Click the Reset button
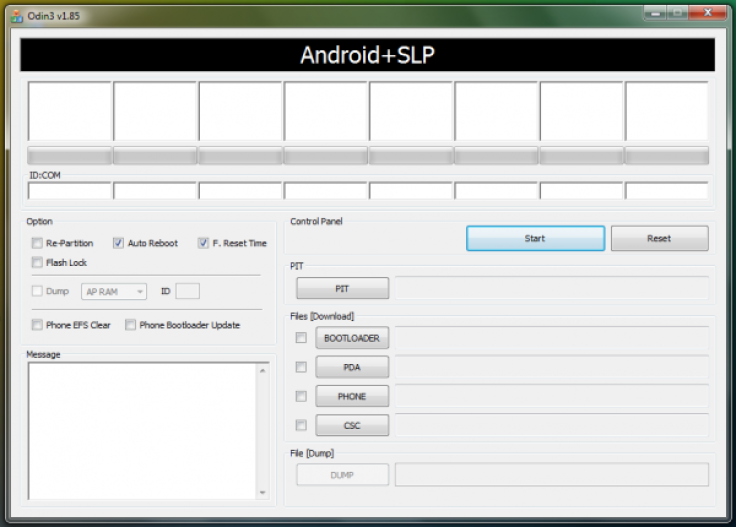The image size is (736, 527). [659, 238]
